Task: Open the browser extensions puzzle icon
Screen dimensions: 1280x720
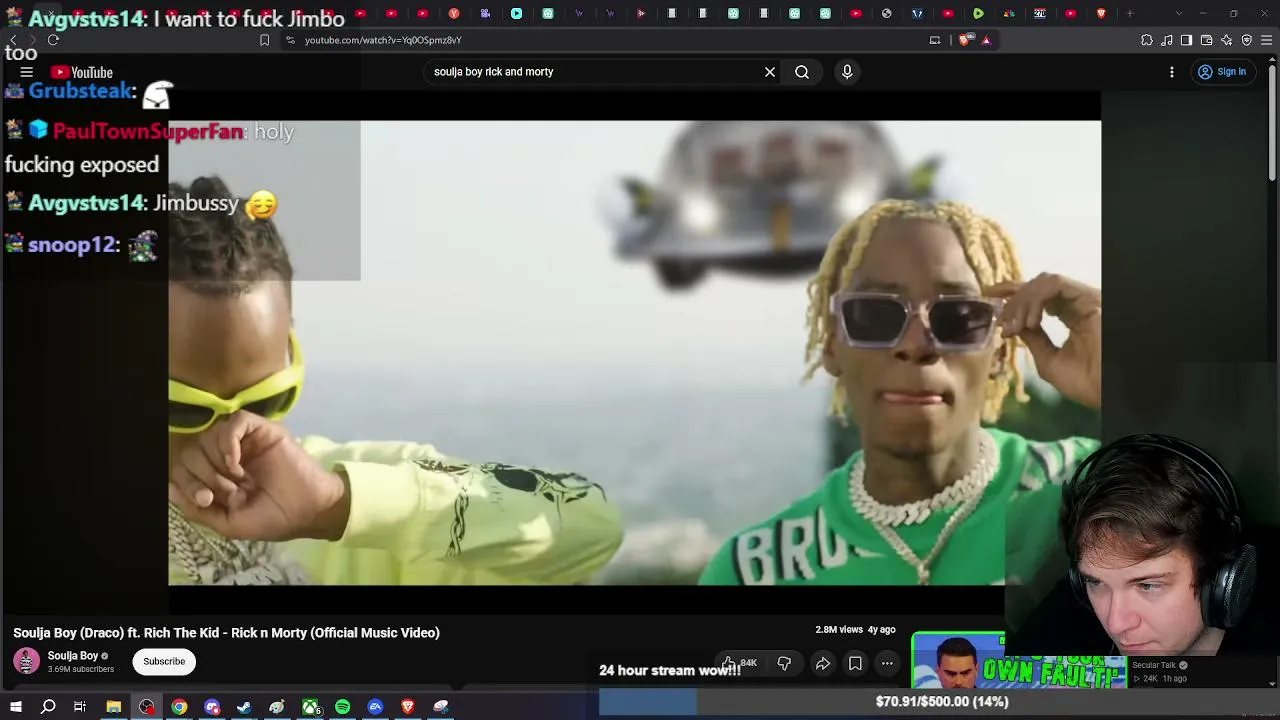Action: [x=1147, y=40]
